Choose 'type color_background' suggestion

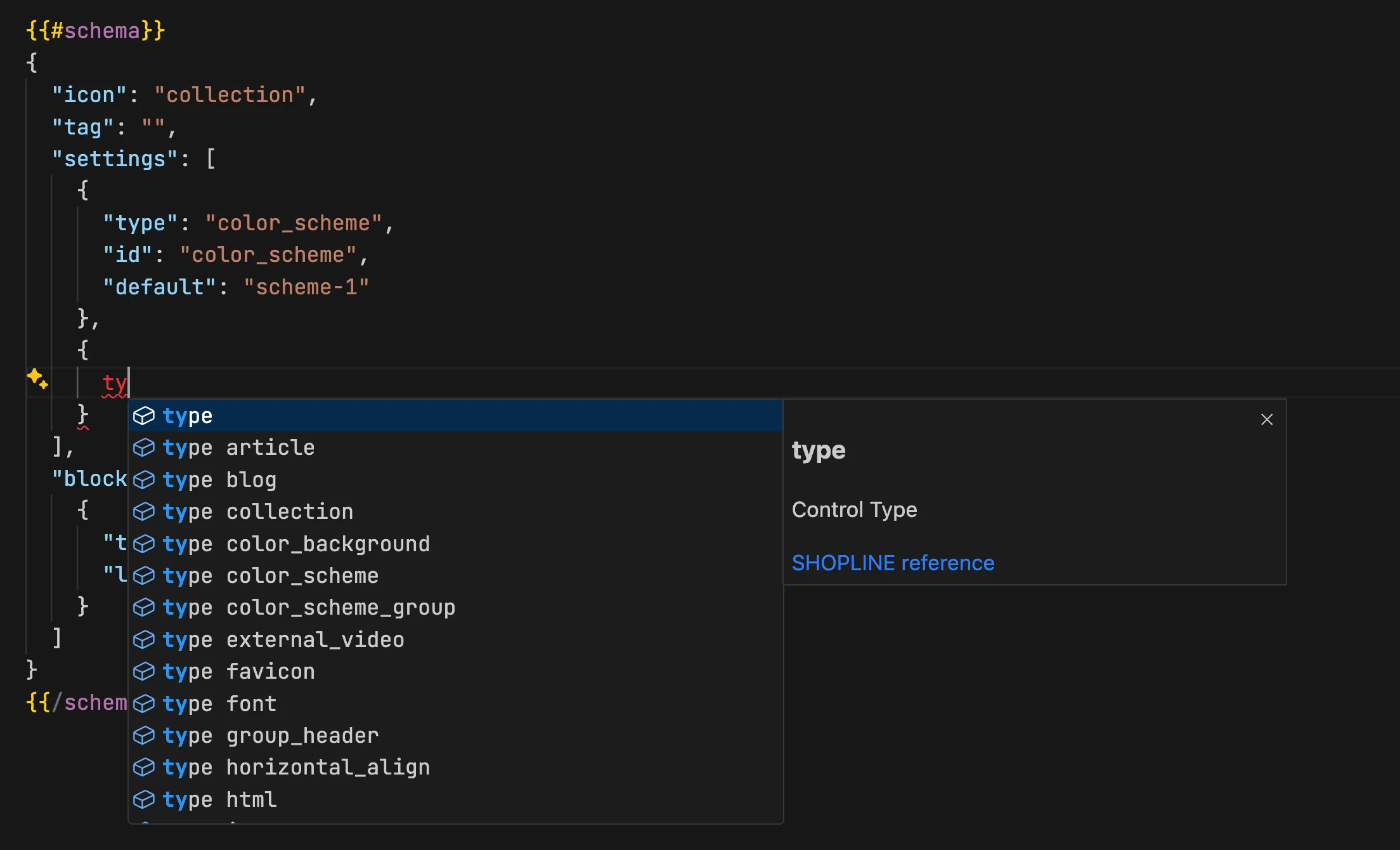point(295,544)
